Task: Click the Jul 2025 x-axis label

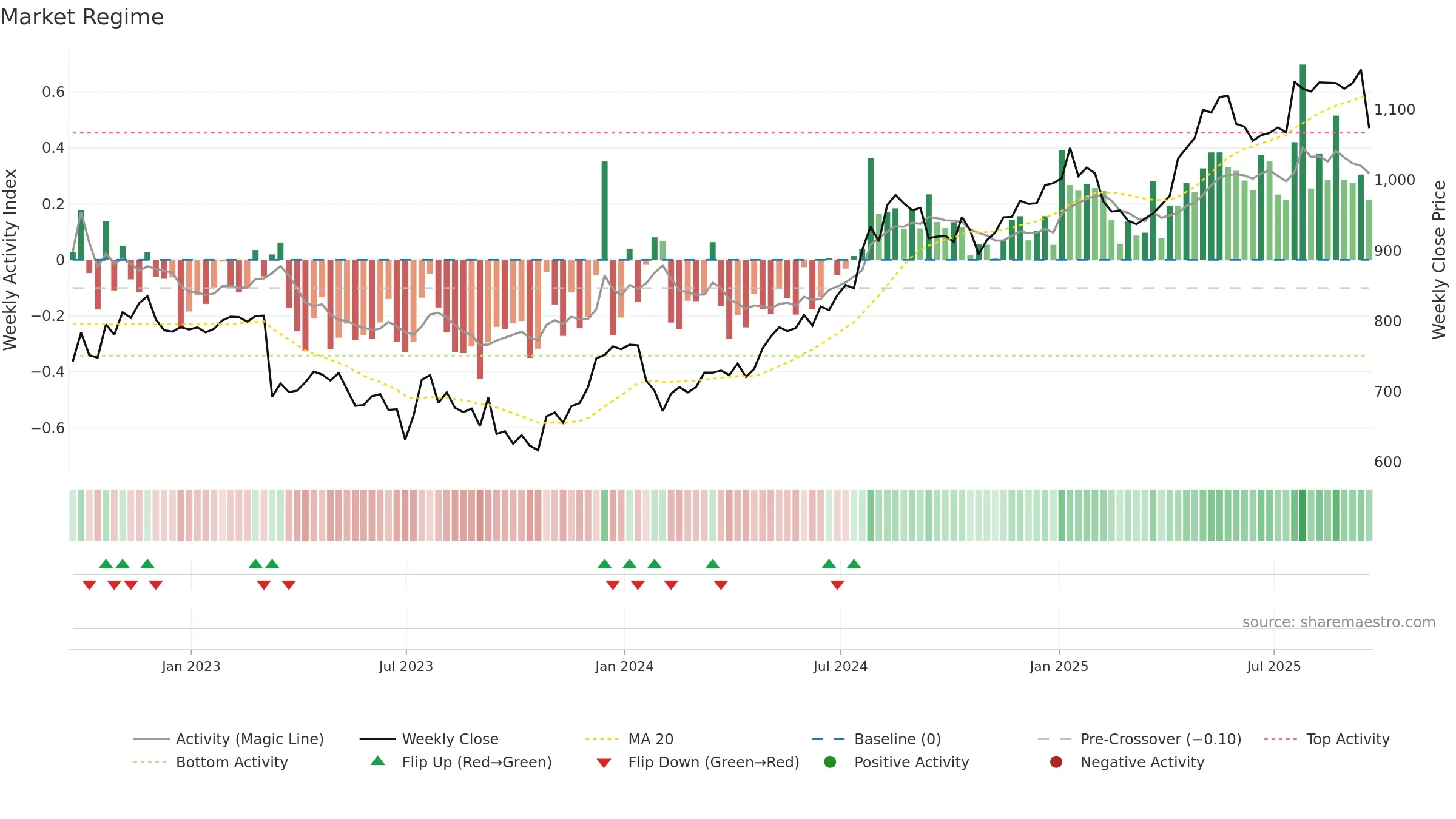Action: tap(1274, 666)
